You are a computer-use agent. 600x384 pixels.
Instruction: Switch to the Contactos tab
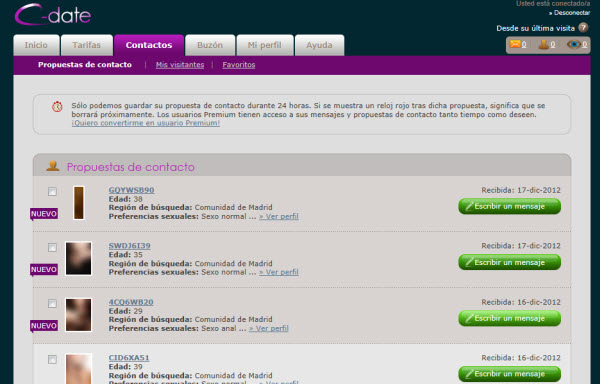(149, 45)
